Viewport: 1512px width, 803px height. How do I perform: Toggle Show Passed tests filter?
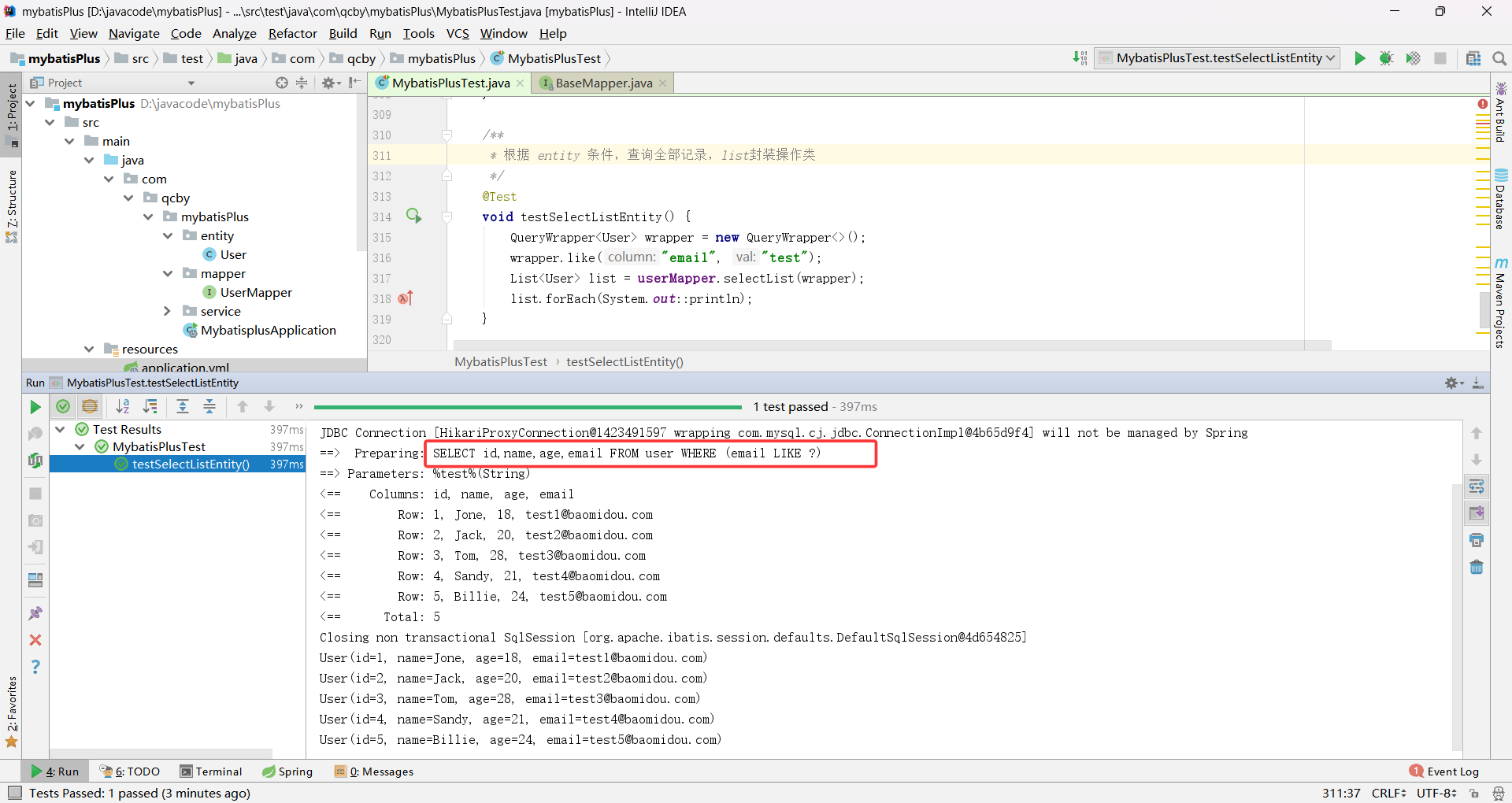click(x=63, y=406)
